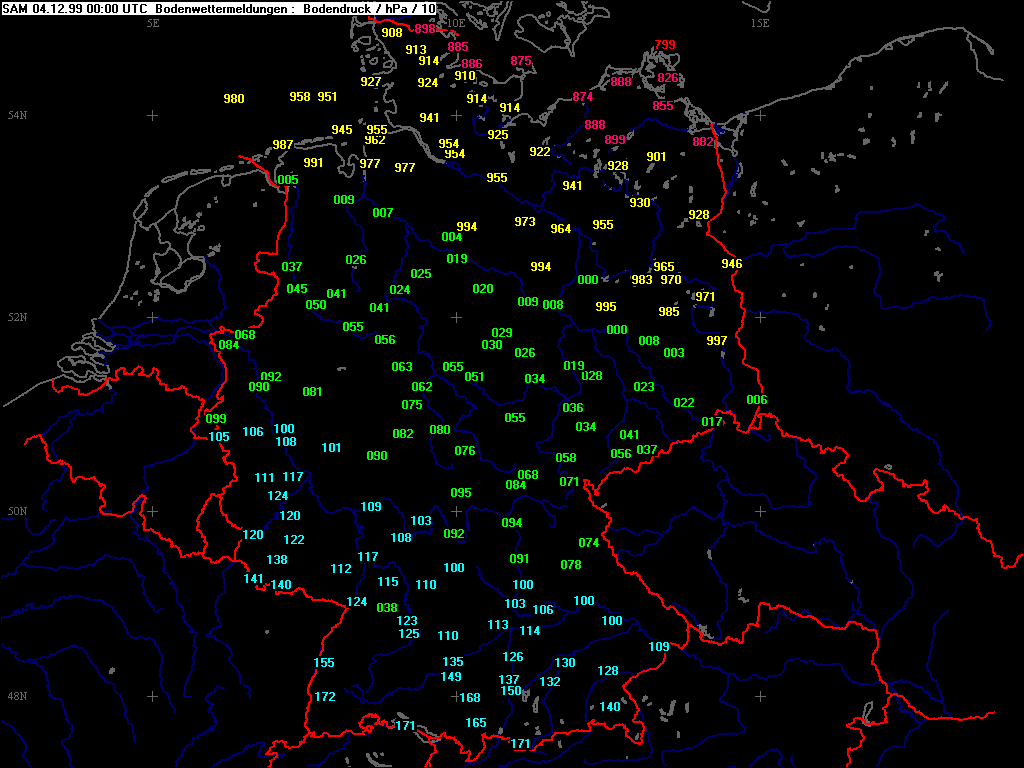This screenshot has width=1024, height=768.
Task: Select the green 099 station value
Action: point(216,419)
